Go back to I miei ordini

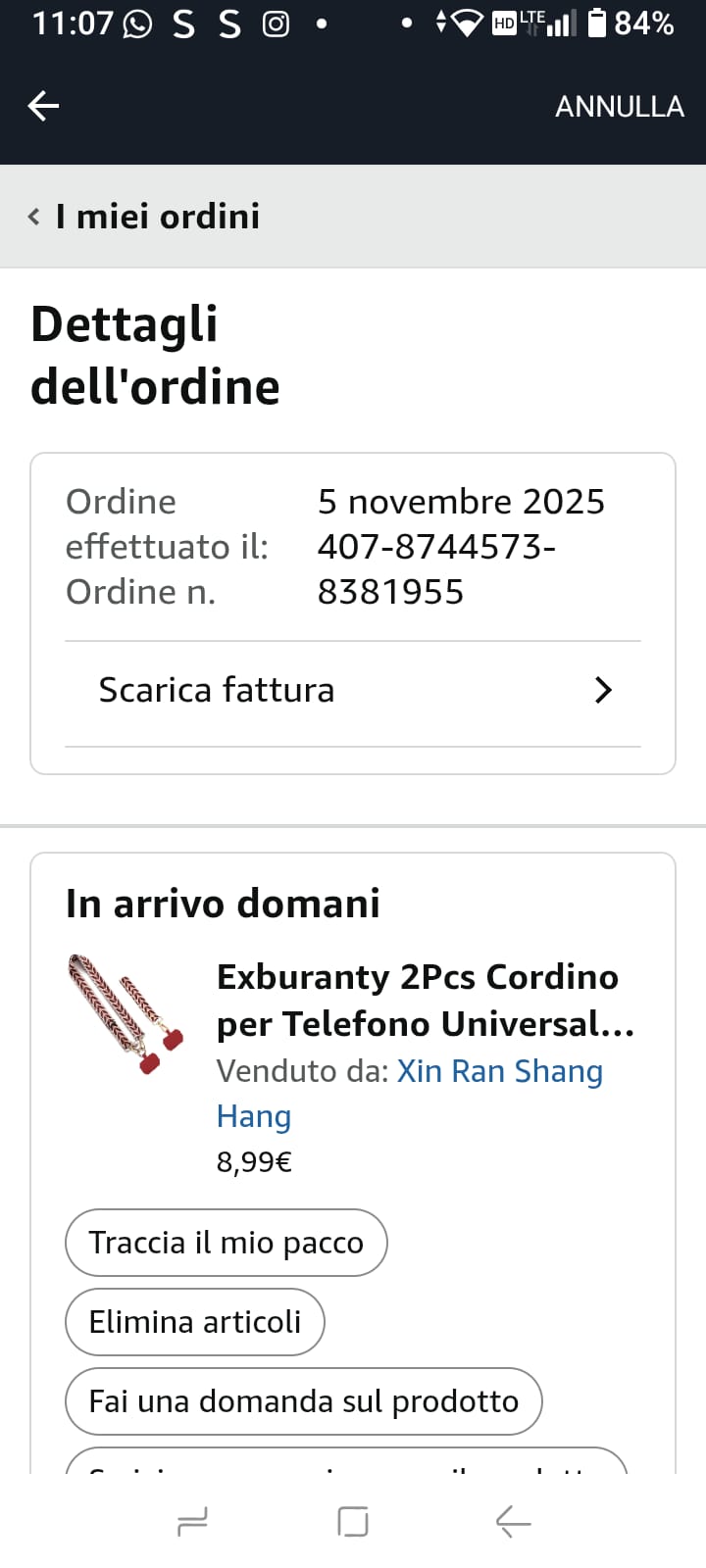tap(157, 217)
